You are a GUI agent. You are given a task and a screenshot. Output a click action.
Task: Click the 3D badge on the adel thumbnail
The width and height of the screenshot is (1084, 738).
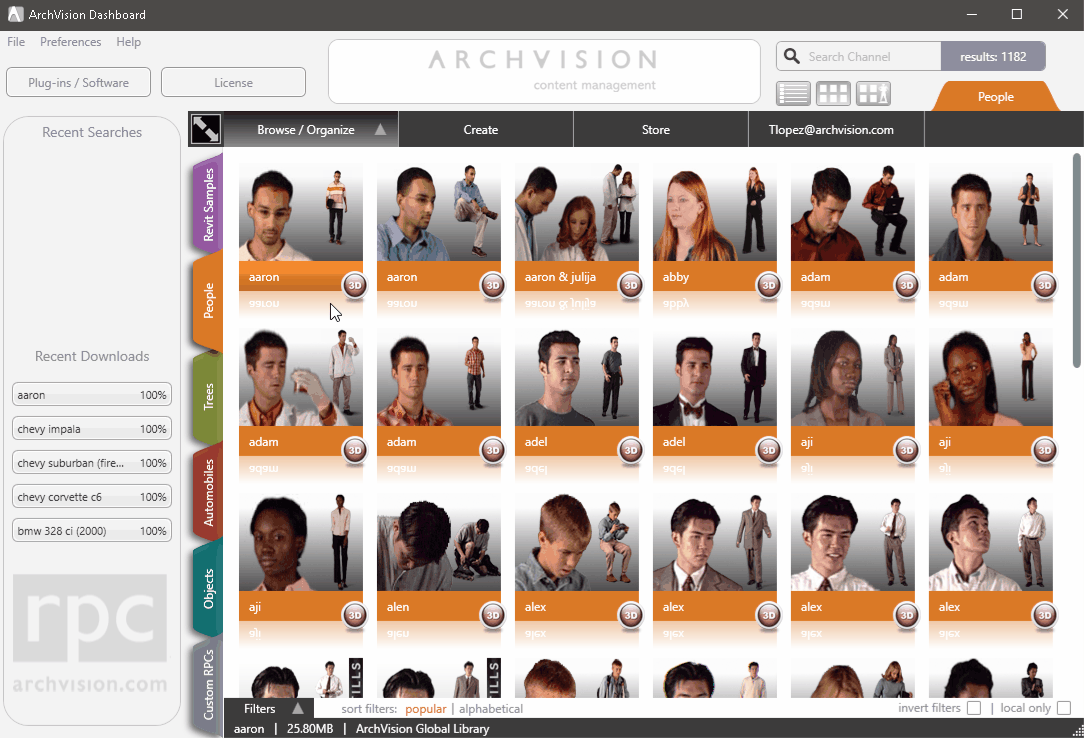630,451
